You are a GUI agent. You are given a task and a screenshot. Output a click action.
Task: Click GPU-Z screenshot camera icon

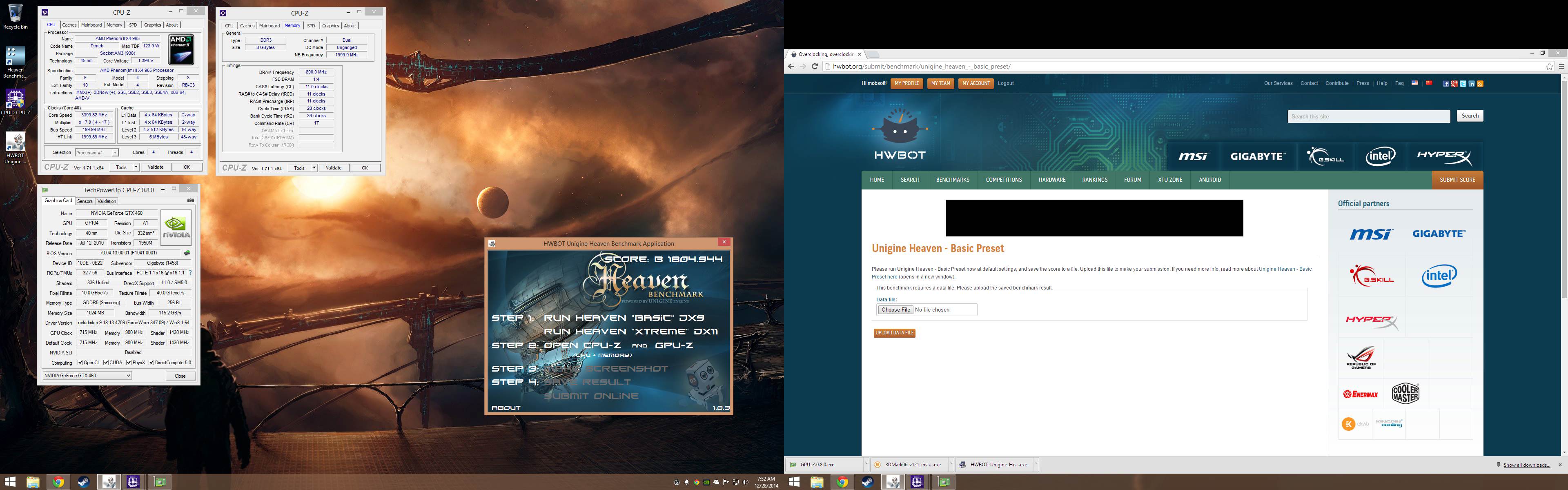[191, 200]
